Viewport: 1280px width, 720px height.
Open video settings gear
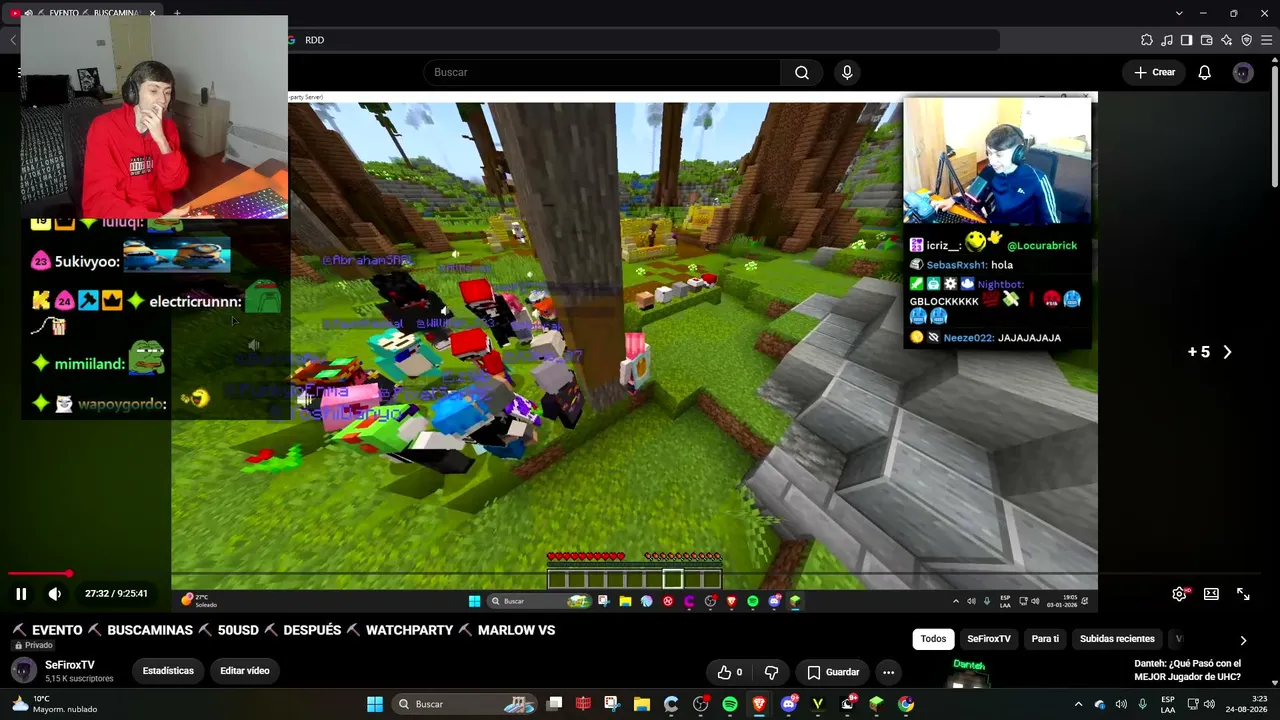point(1180,594)
